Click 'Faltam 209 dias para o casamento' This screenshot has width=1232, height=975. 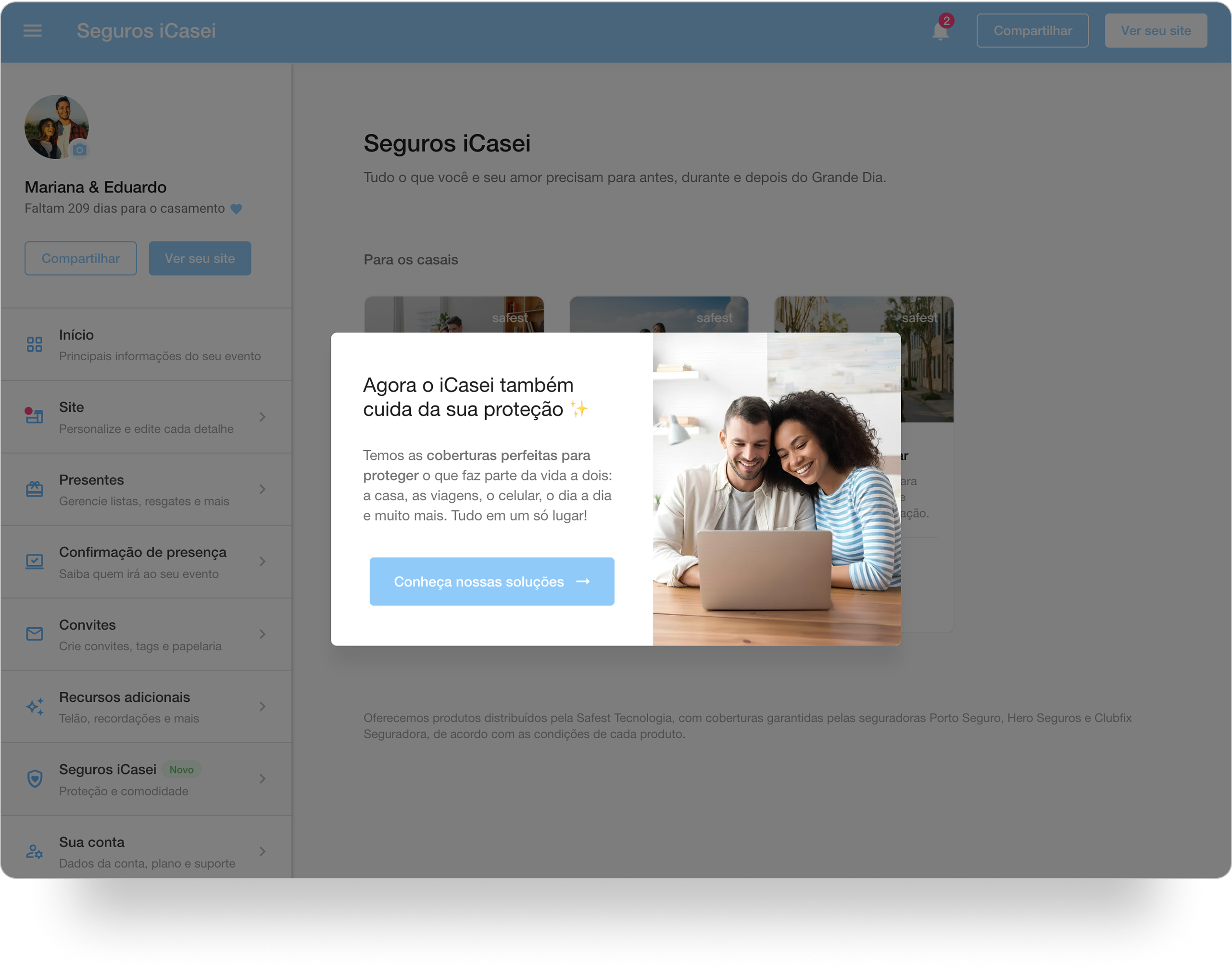pos(125,209)
